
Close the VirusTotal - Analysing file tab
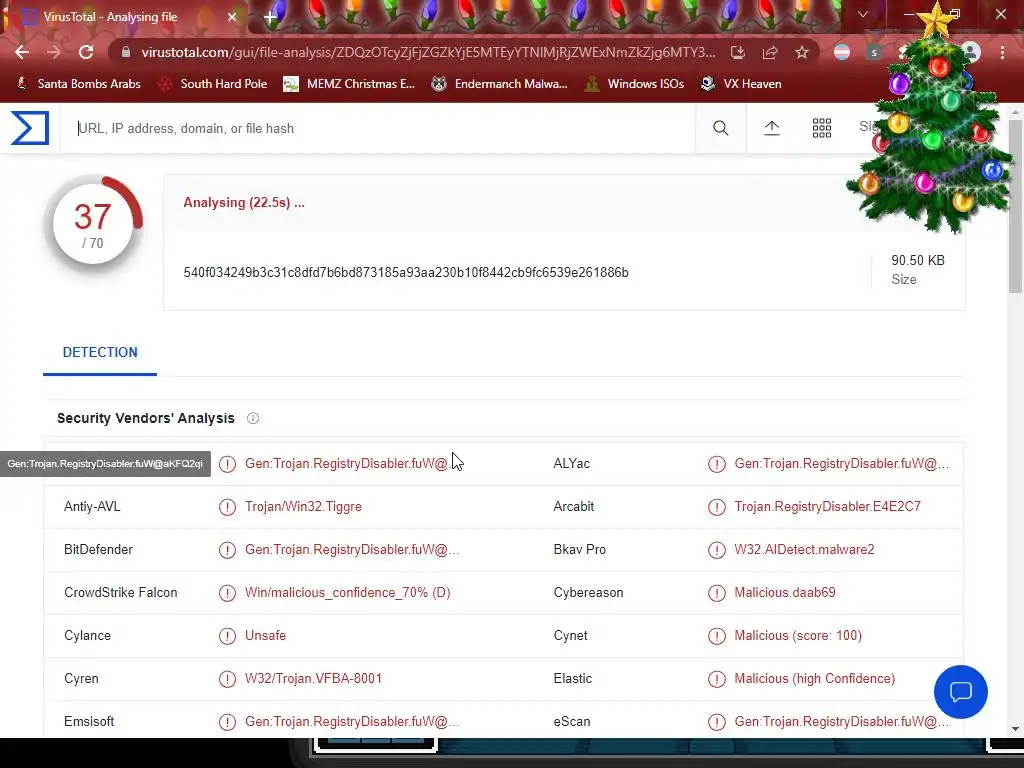click(232, 17)
